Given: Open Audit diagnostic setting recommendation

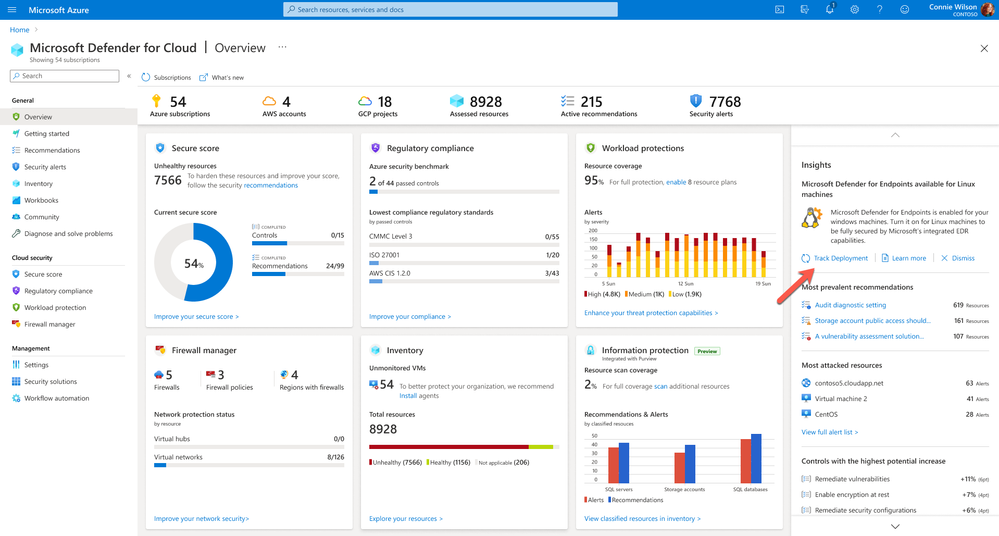Looking at the screenshot, I should point(850,305).
